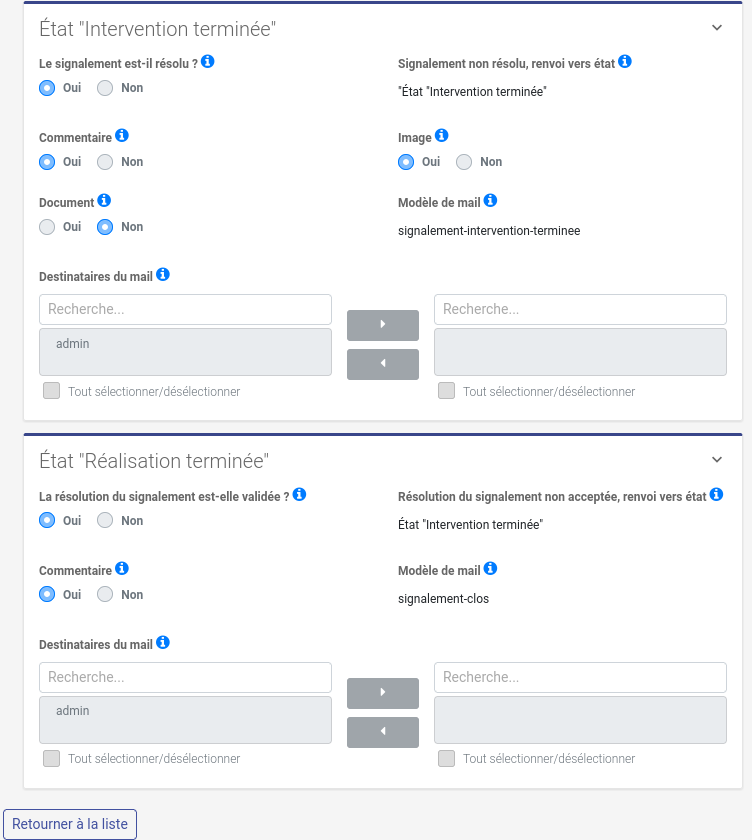752x840 pixels.
Task: Check "Tout sélectionner/désélectionner" below the admin list
Action: click(51, 390)
